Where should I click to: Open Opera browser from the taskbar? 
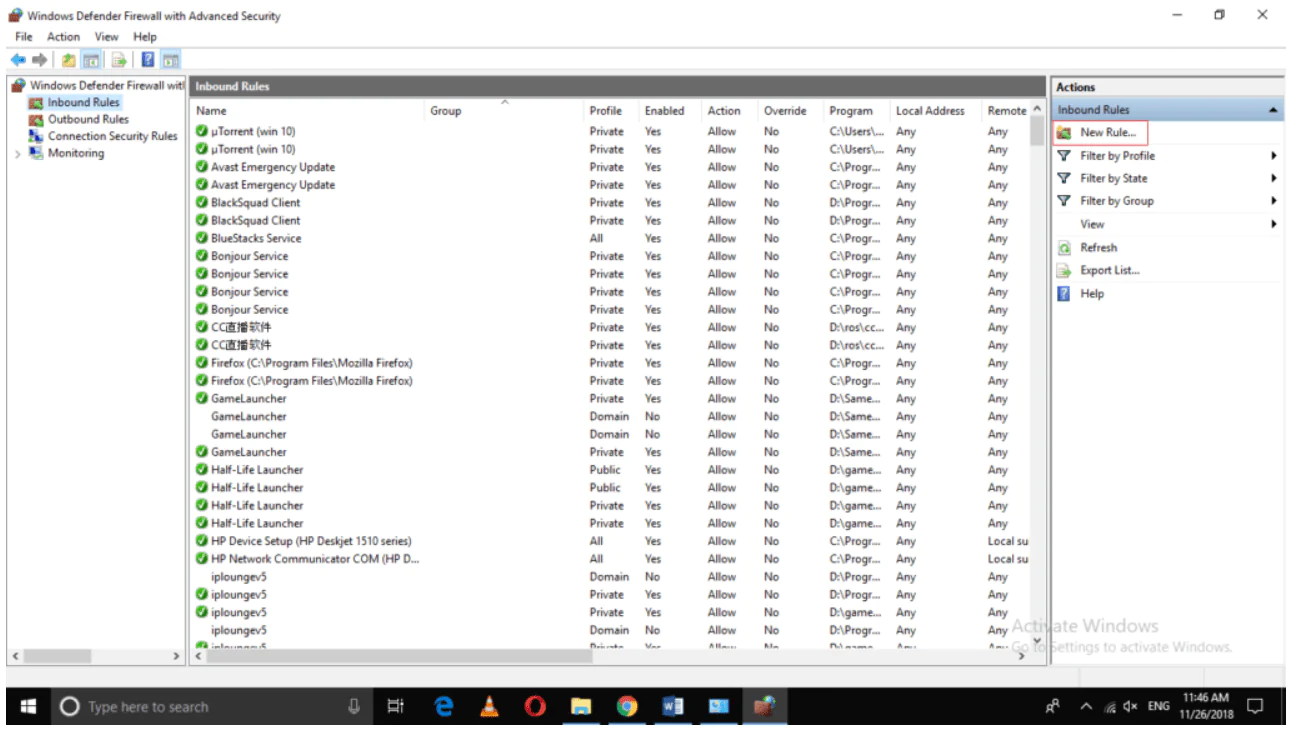point(536,707)
